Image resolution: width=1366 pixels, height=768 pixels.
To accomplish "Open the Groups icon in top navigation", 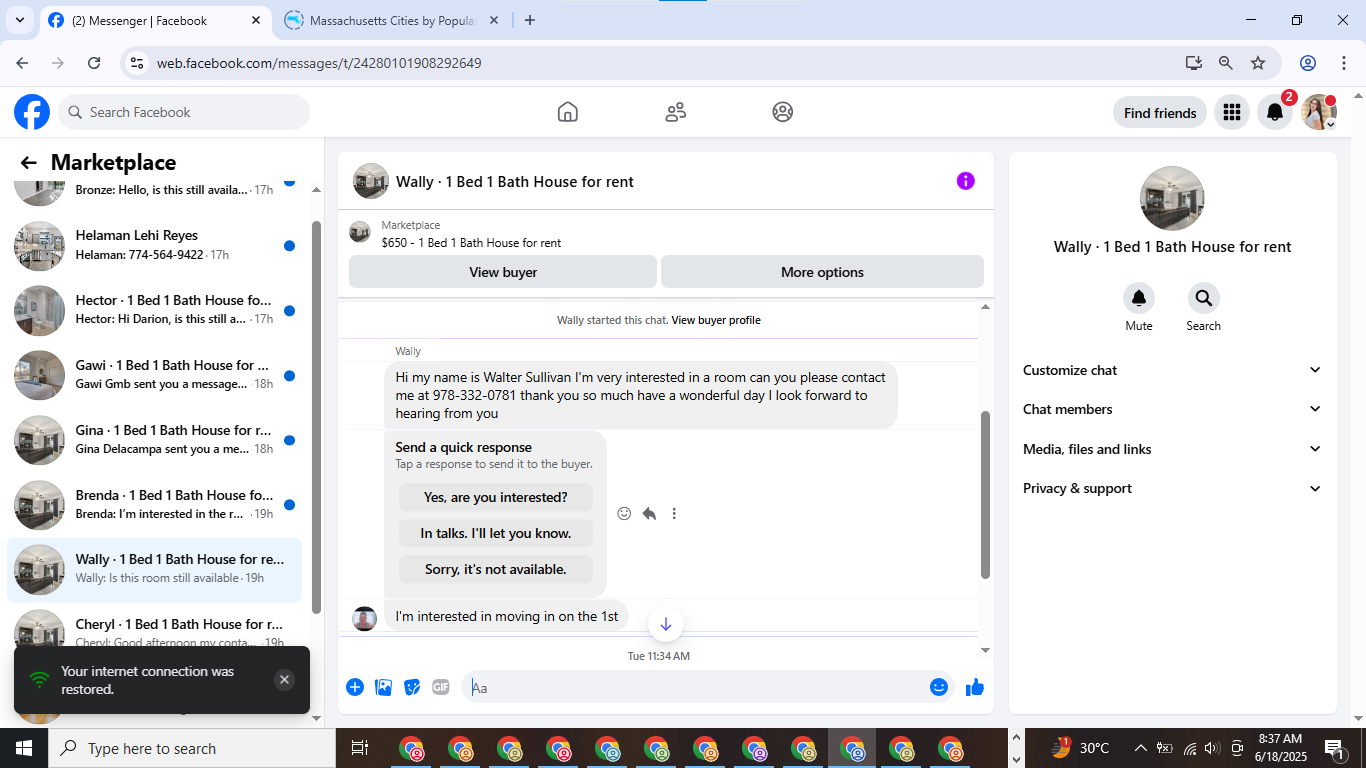I will coord(783,112).
